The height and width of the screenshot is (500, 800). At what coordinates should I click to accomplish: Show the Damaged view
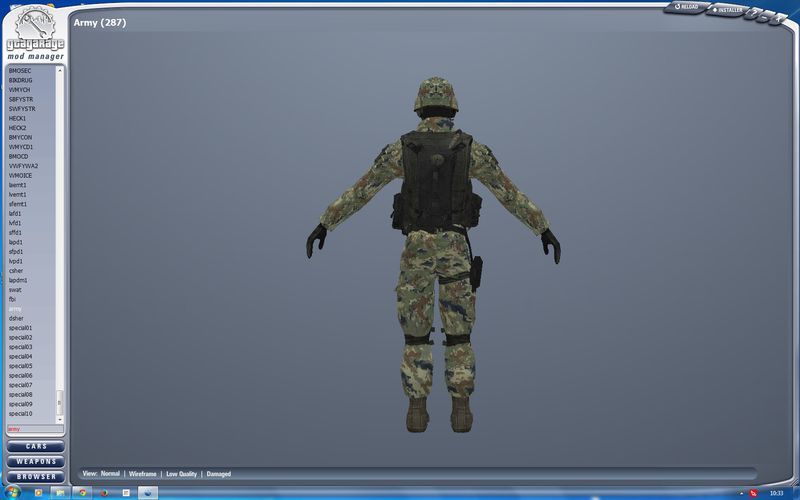pos(218,473)
